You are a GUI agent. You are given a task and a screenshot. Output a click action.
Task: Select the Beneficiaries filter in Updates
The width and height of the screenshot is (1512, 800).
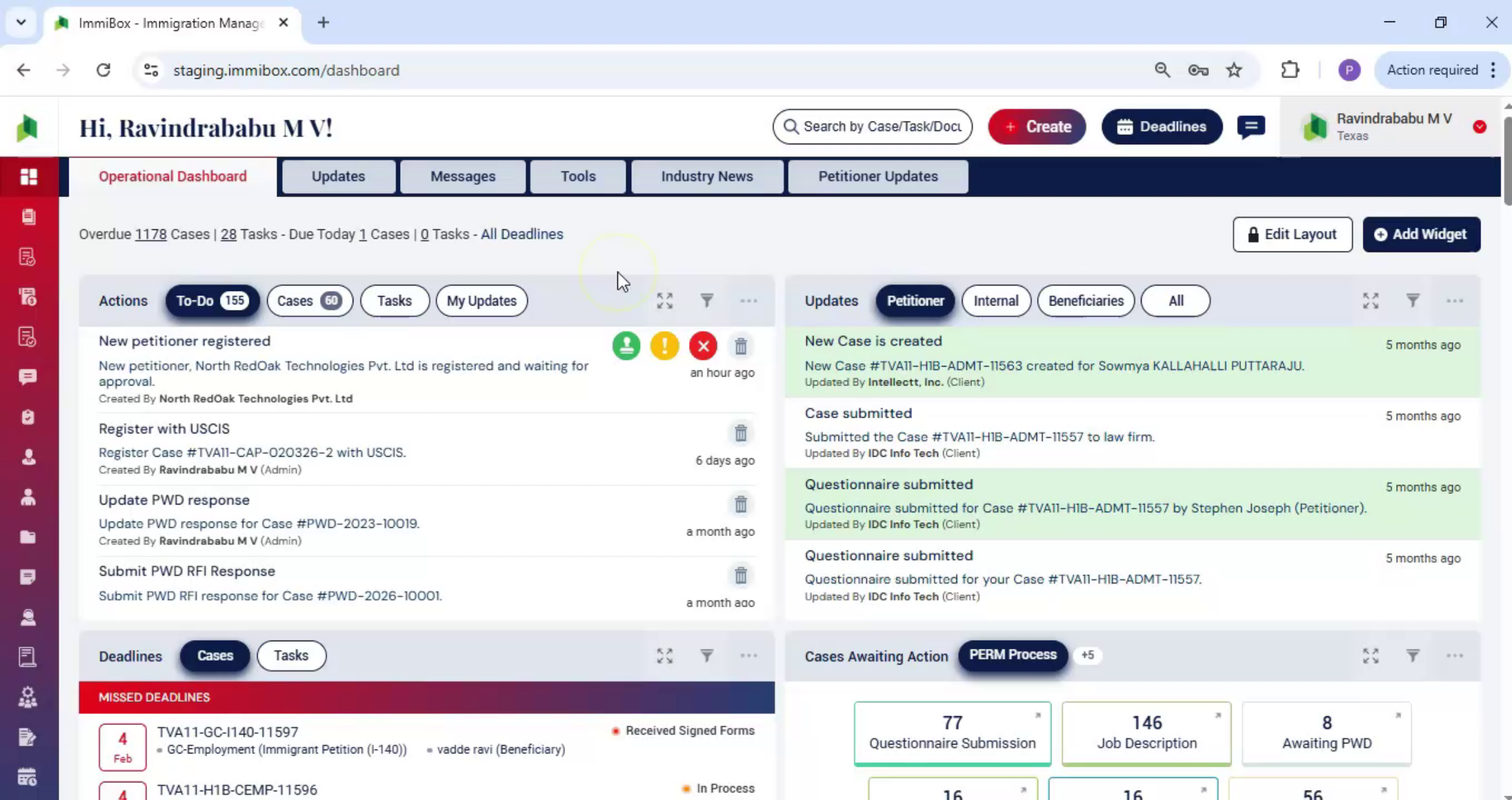pos(1085,301)
